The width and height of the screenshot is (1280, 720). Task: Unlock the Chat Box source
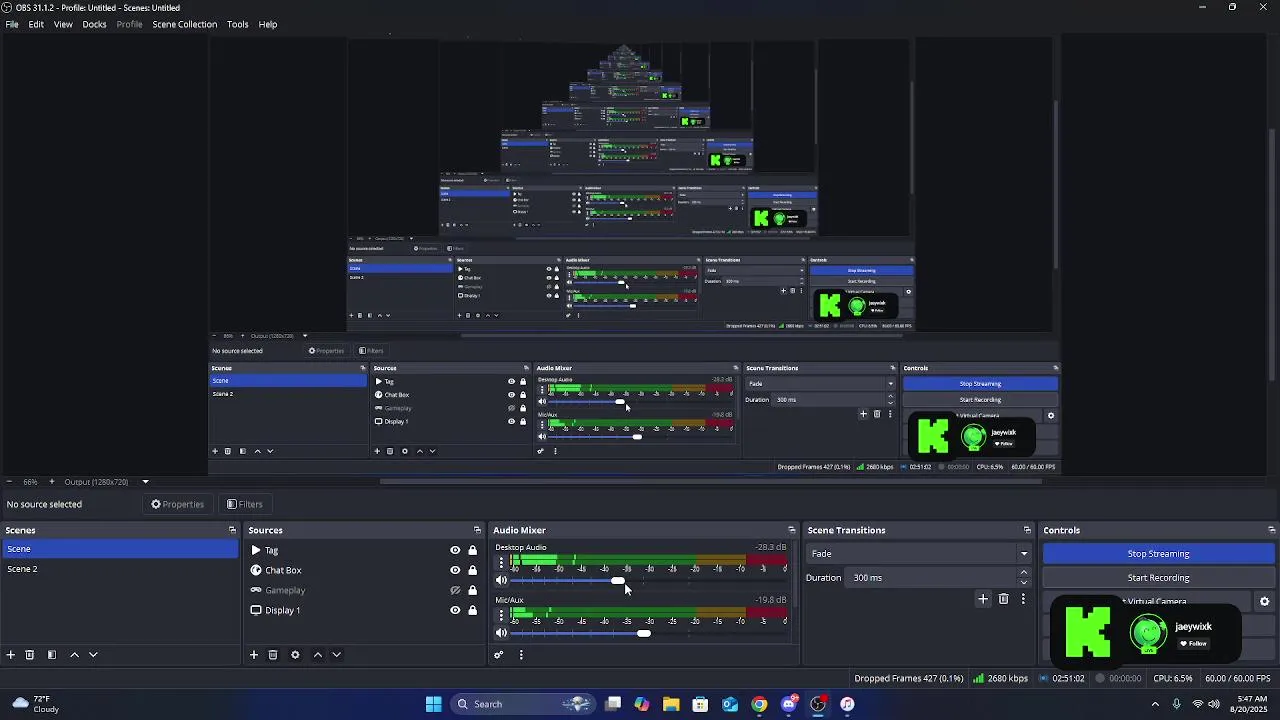pos(472,570)
